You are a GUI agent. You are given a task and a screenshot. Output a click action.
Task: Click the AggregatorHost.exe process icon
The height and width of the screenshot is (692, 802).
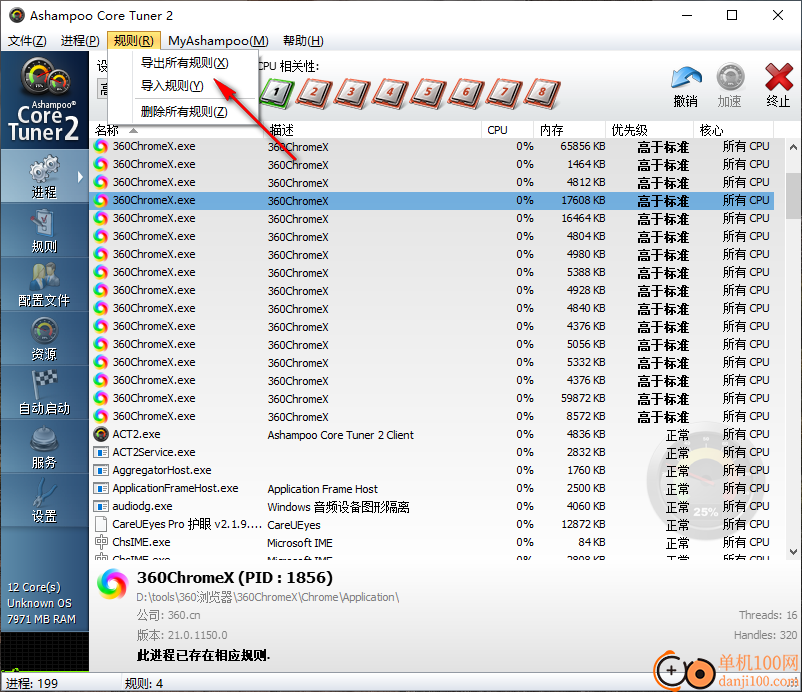[101, 470]
